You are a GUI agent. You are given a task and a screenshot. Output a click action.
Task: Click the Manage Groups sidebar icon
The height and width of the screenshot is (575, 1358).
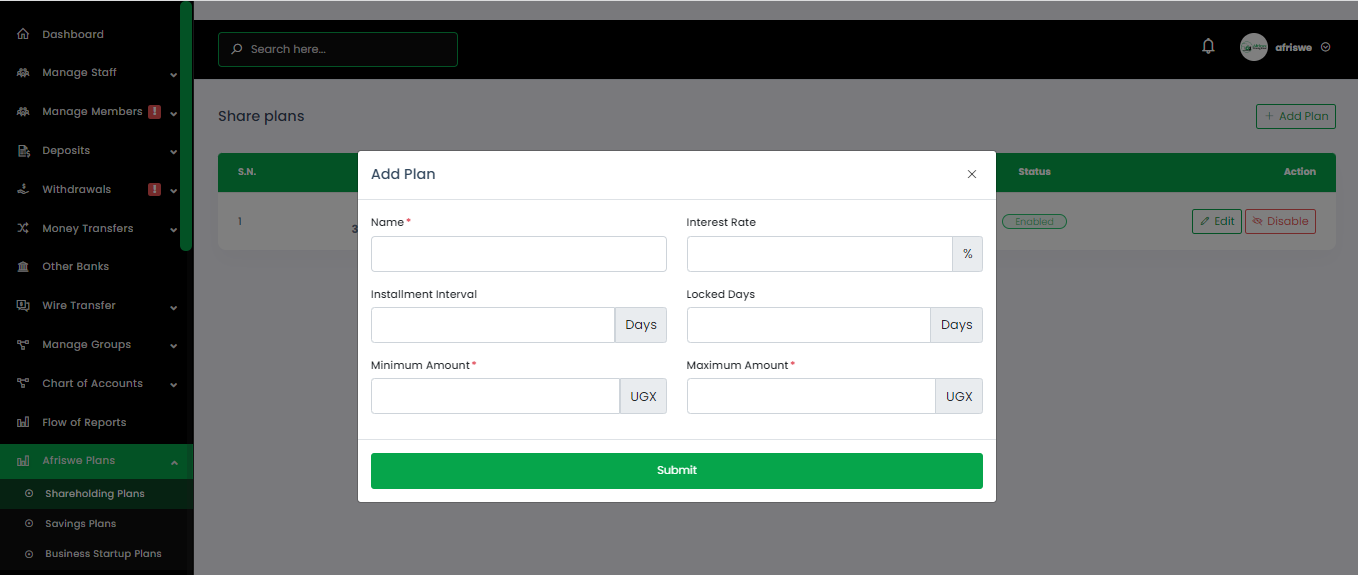[23, 345]
